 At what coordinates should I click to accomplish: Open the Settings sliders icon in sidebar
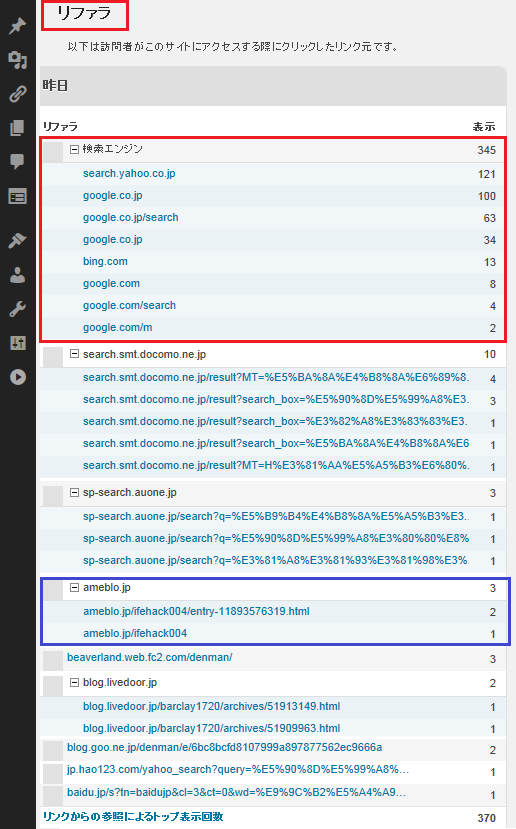tap(17, 343)
